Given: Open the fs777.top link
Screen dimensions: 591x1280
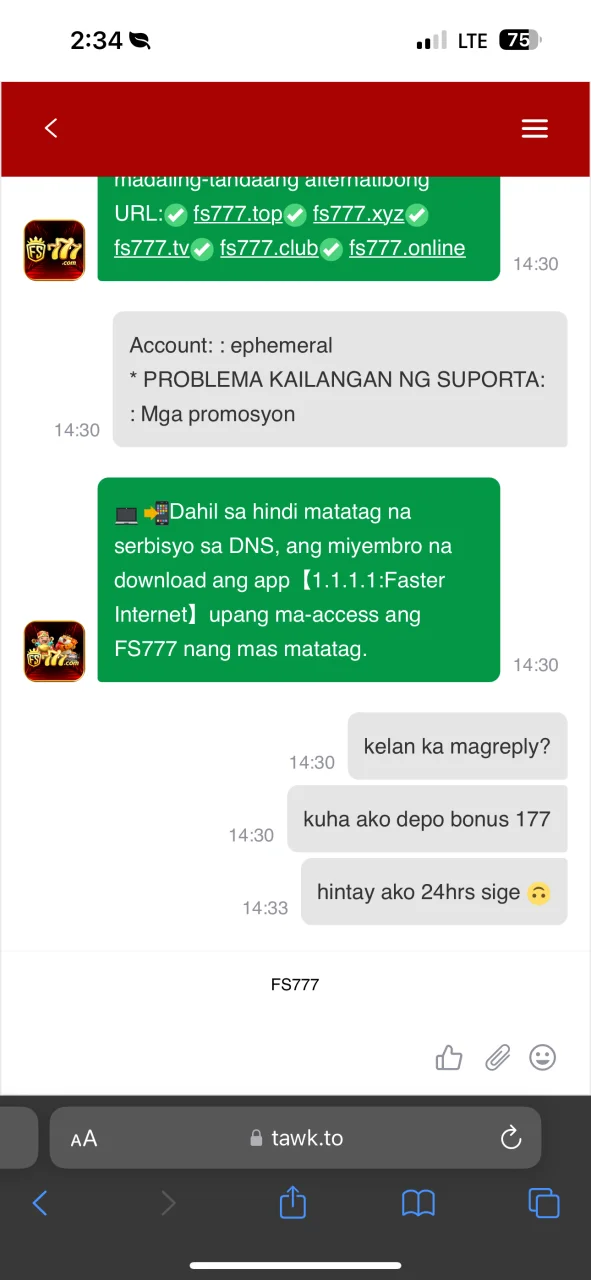Looking at the screenshot, I should [x=238, y=214].
